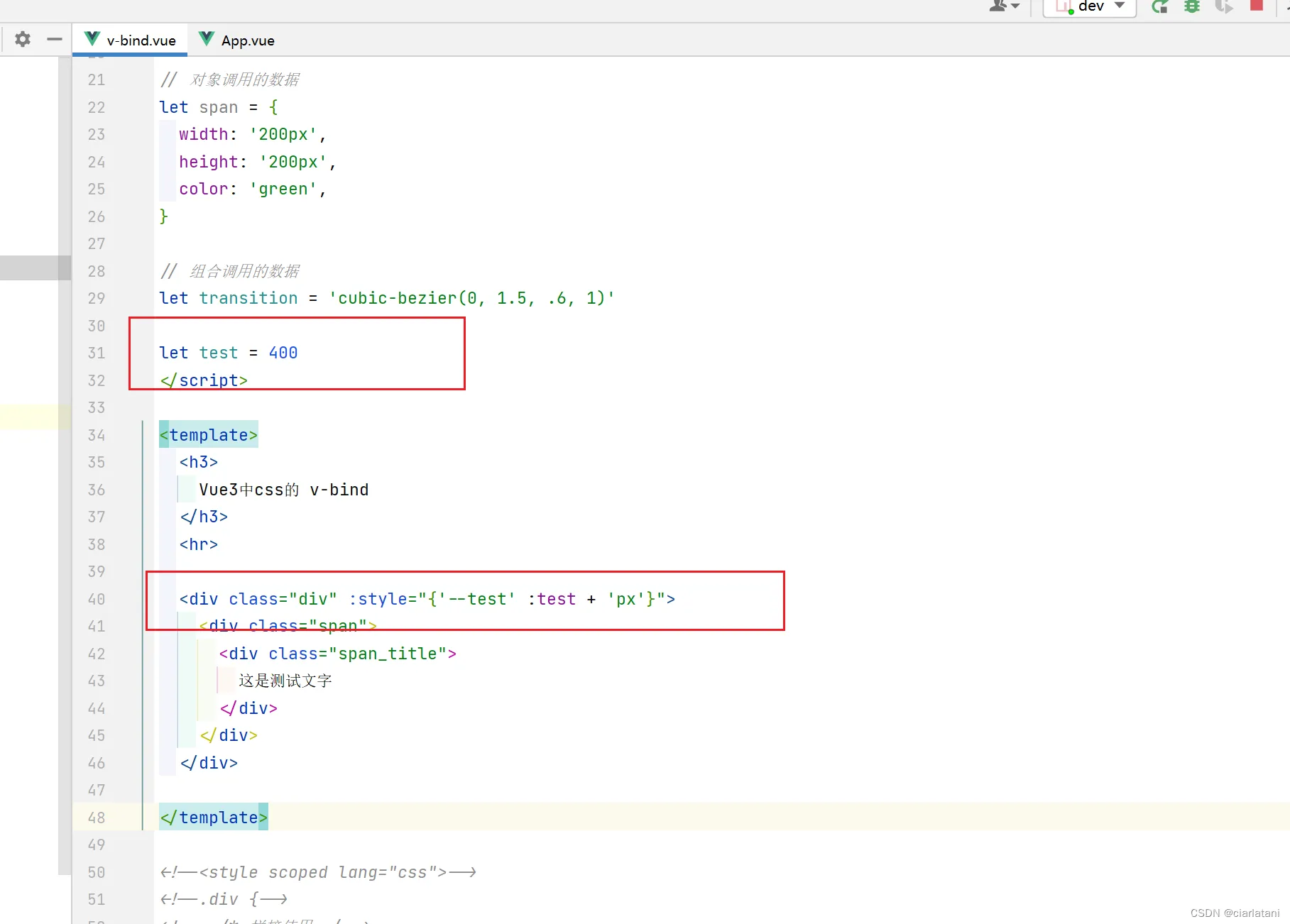Viewport: 1290px width, 924px height.
Task: Open project panel settings gear
Action: (x=23, y=39)
